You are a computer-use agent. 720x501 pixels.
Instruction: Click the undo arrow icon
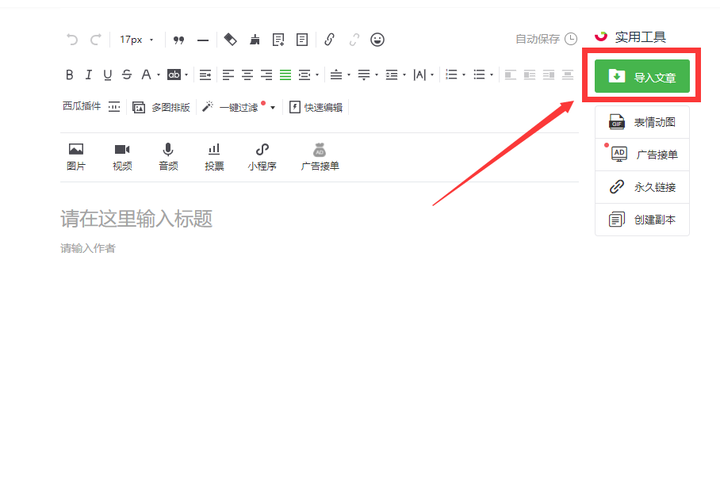pyautogui.click(x=72, y=39)
